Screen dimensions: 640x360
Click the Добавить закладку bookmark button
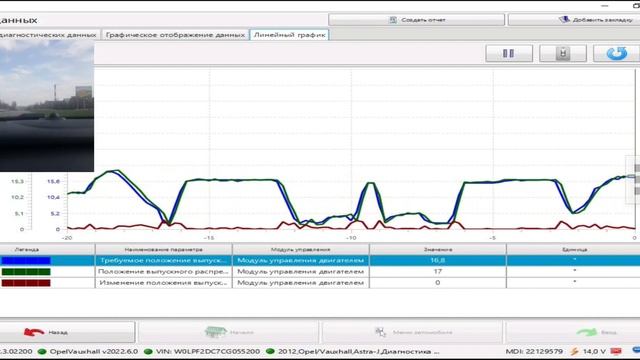pyautogui.click(x=574, y=20)
